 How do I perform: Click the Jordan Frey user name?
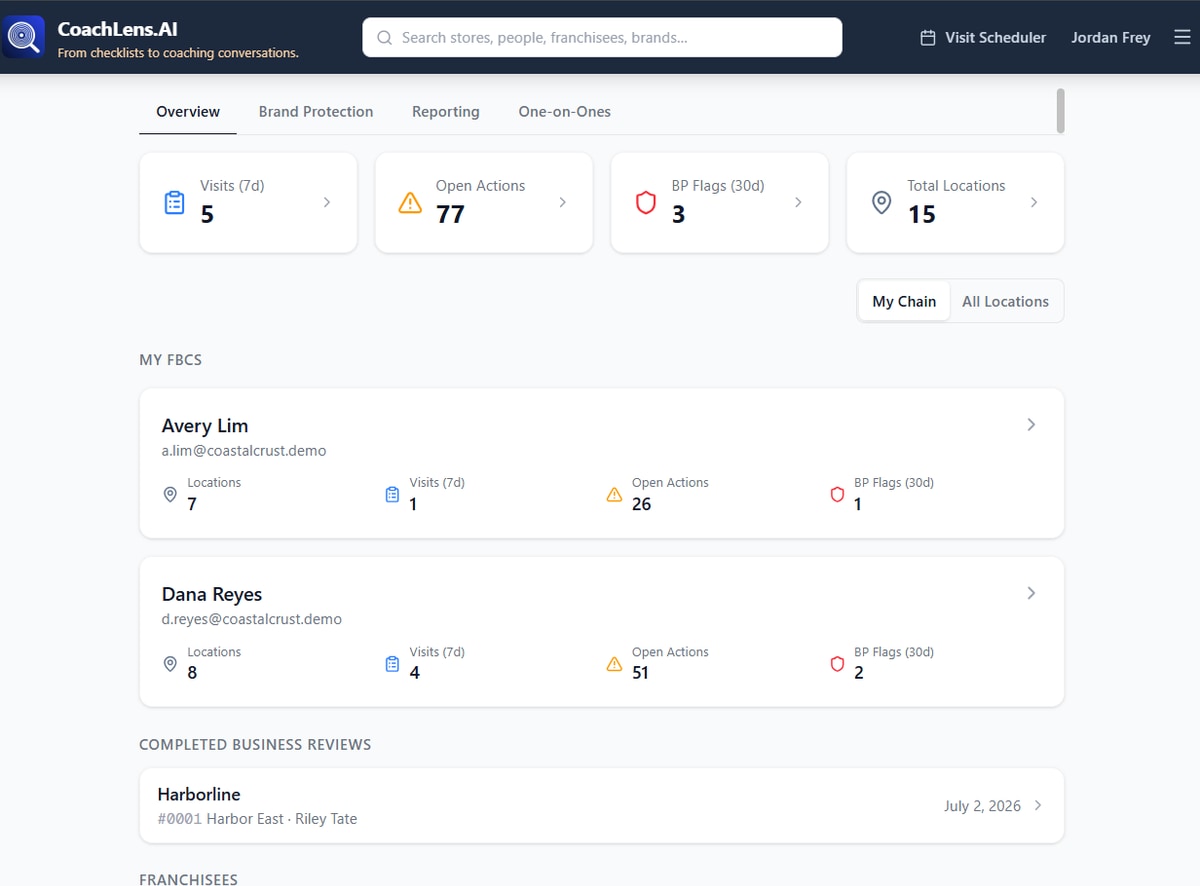click(1111, 38)
